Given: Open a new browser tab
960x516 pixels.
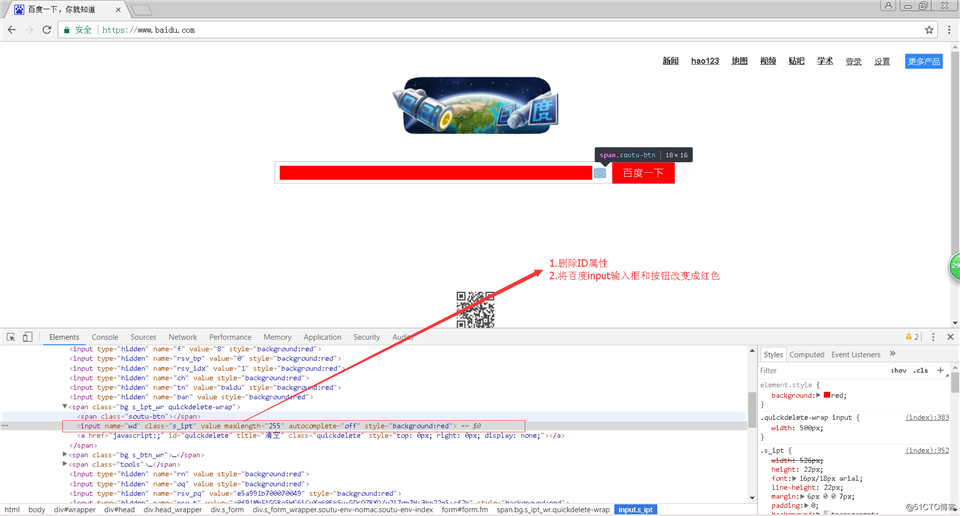Looking at the screenshot, I should pos(141,10).
